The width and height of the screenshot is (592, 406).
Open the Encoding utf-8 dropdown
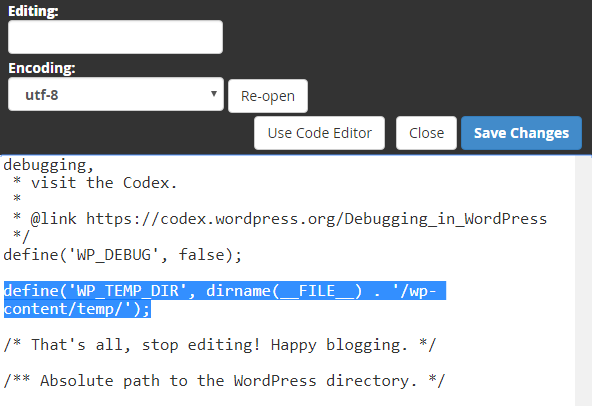tap(116, 94)
